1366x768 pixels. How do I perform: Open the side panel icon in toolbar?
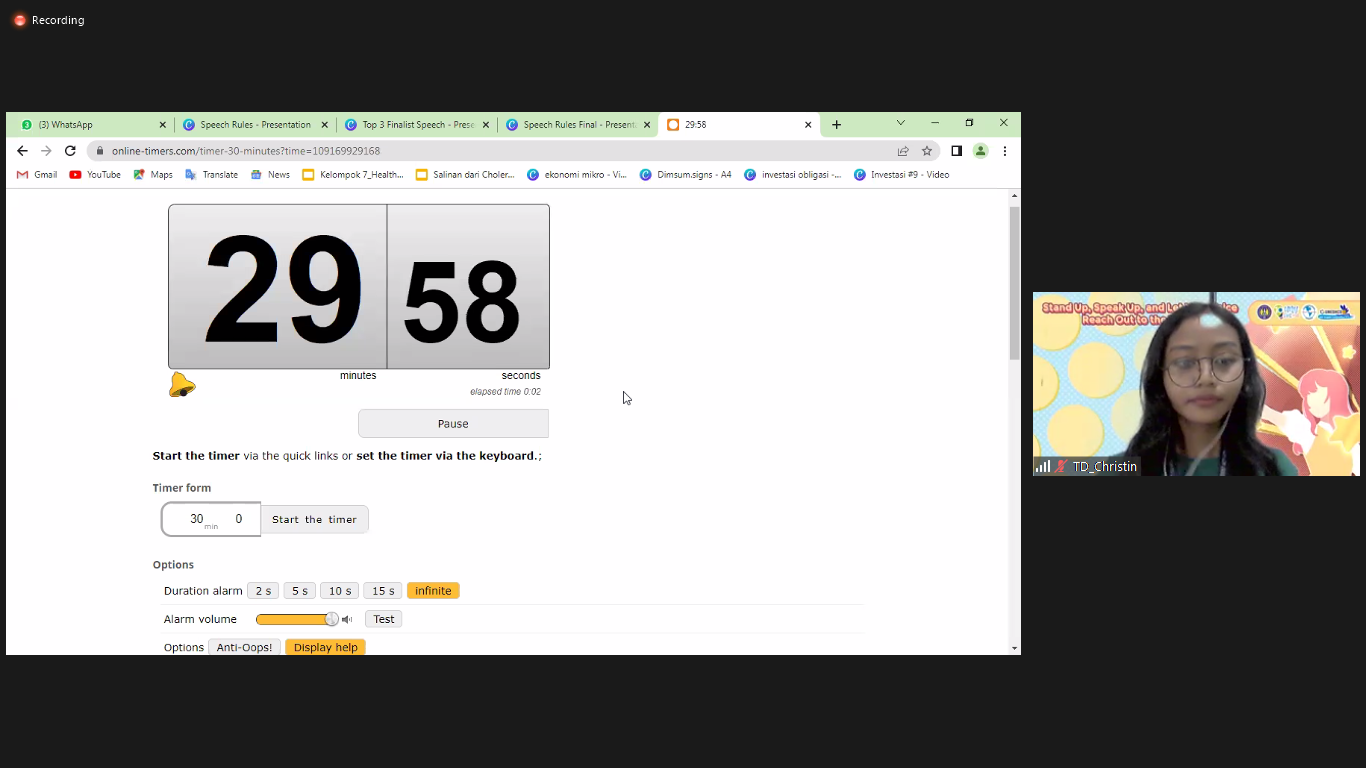coord(956,151)
